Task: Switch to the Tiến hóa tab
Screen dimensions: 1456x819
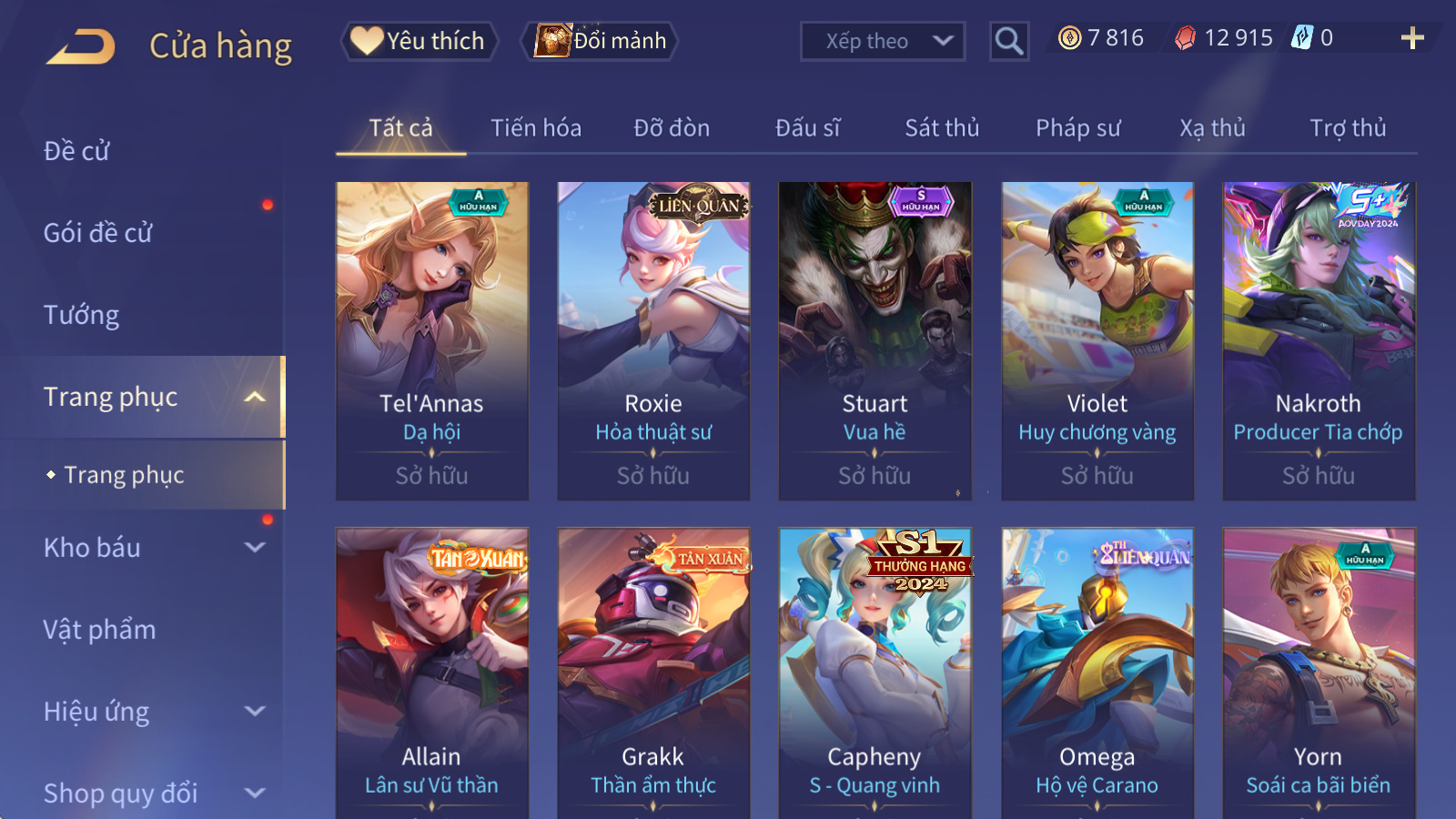Action: (536, 127)
